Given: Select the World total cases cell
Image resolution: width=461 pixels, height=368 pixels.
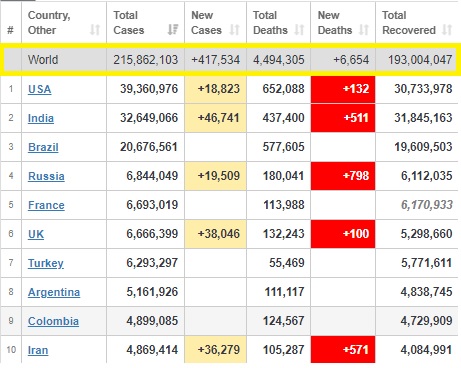Looking at the screenshot, I should [x=145, y=60].
